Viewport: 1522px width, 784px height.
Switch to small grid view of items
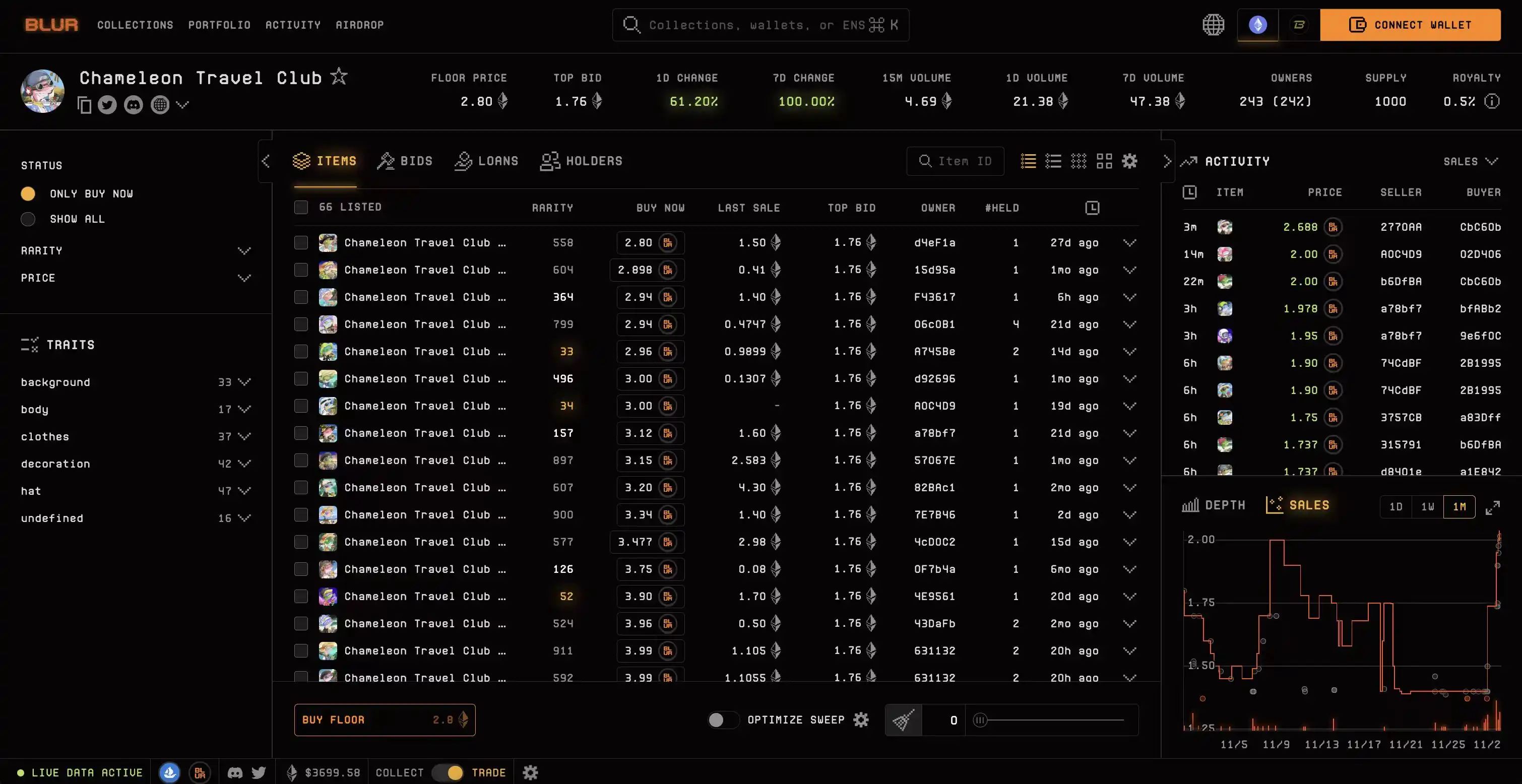pyautogui.click(x=1079, y=161)
